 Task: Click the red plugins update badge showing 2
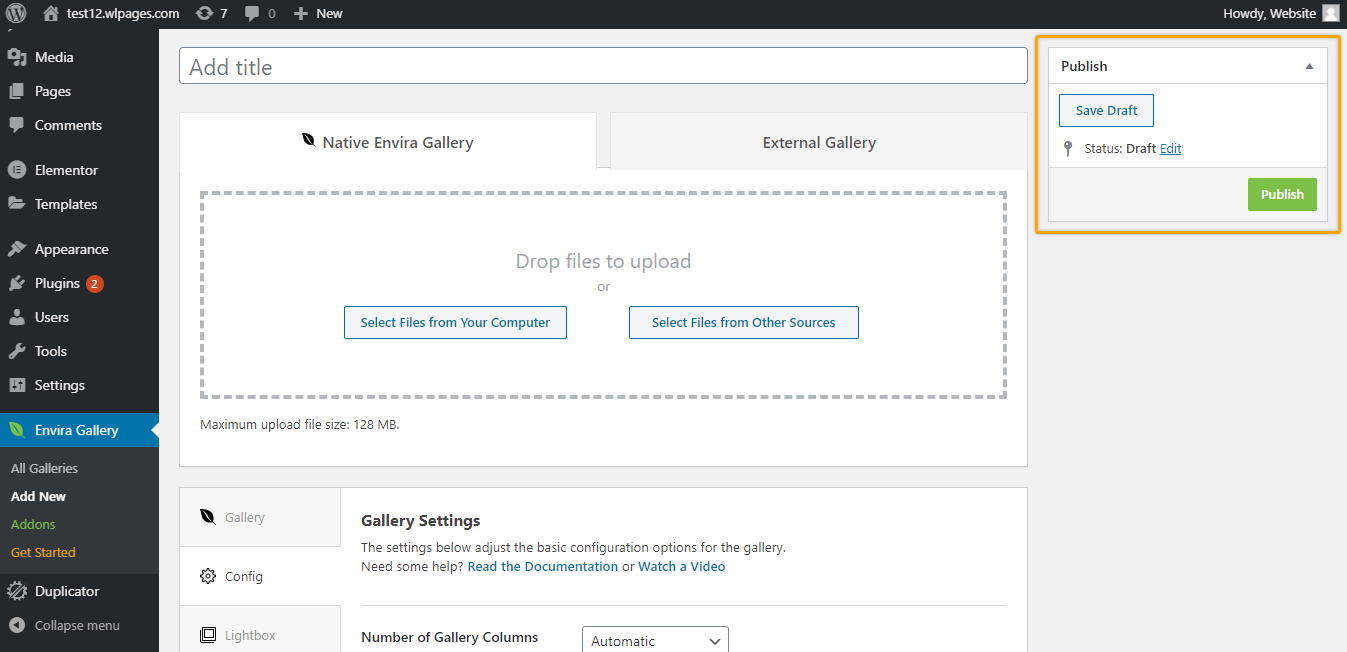click(x=94, y=283)
